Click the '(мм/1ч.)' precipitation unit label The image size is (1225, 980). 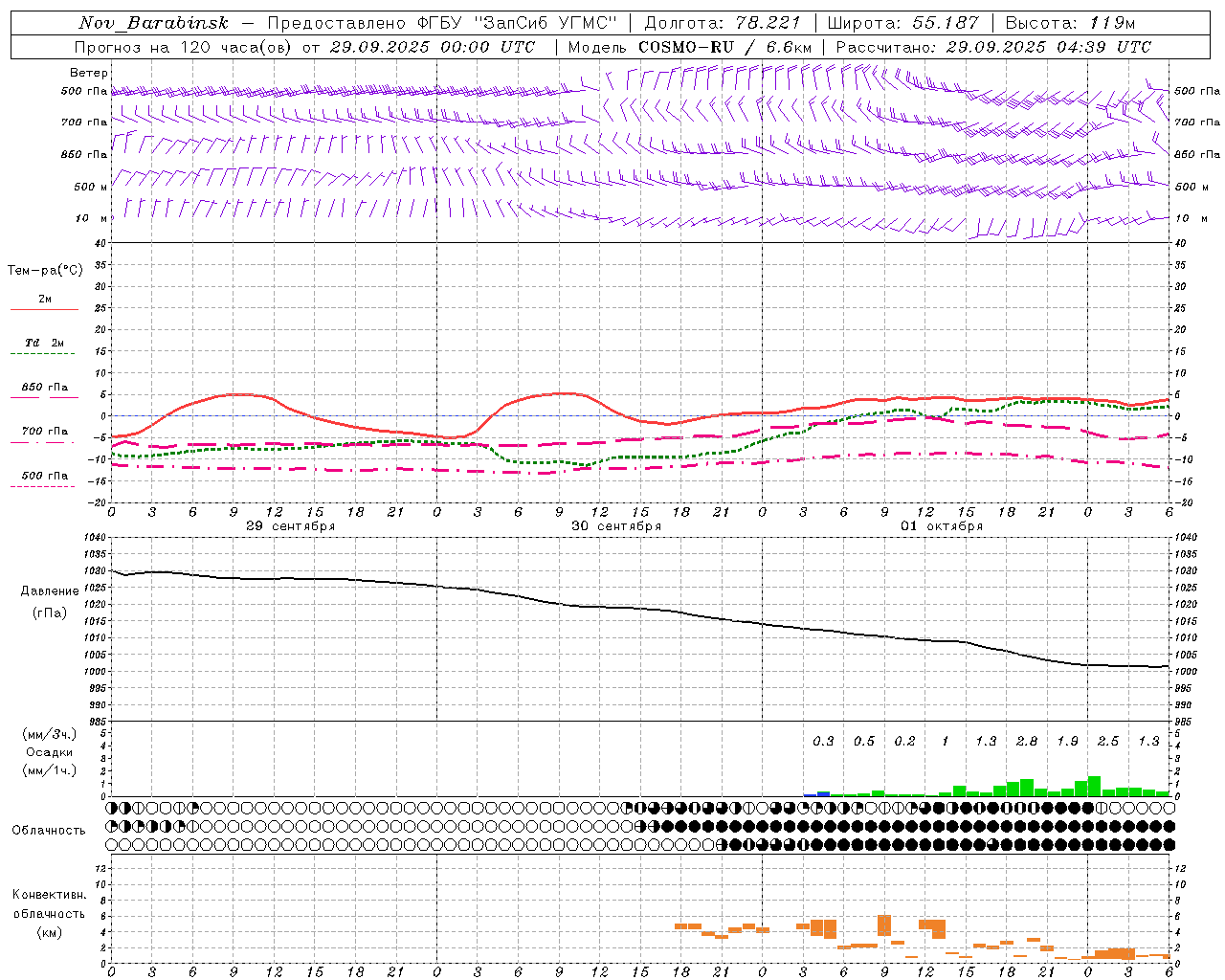(x=50, y=770)
